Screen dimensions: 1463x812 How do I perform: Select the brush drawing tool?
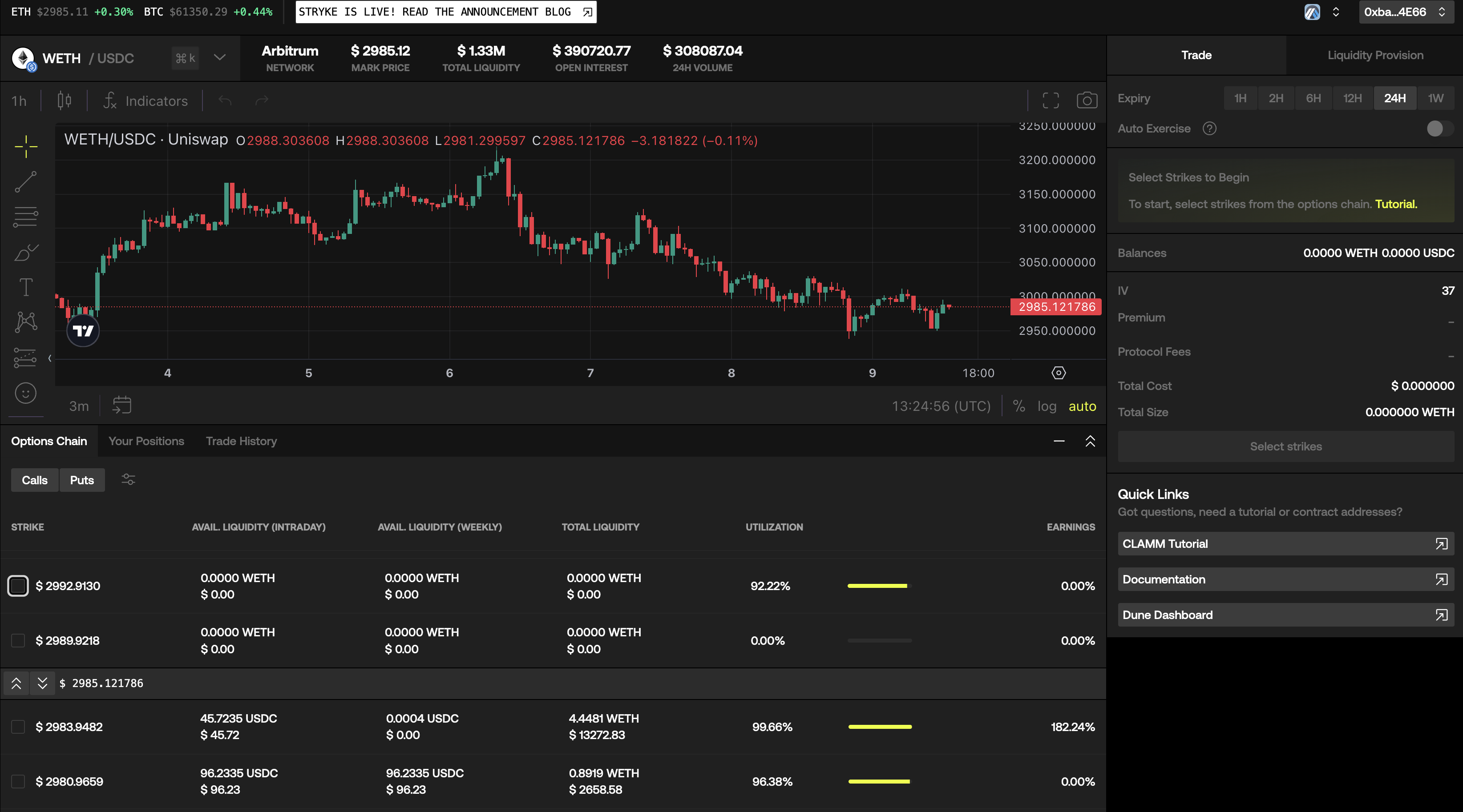tap(25, 252)
